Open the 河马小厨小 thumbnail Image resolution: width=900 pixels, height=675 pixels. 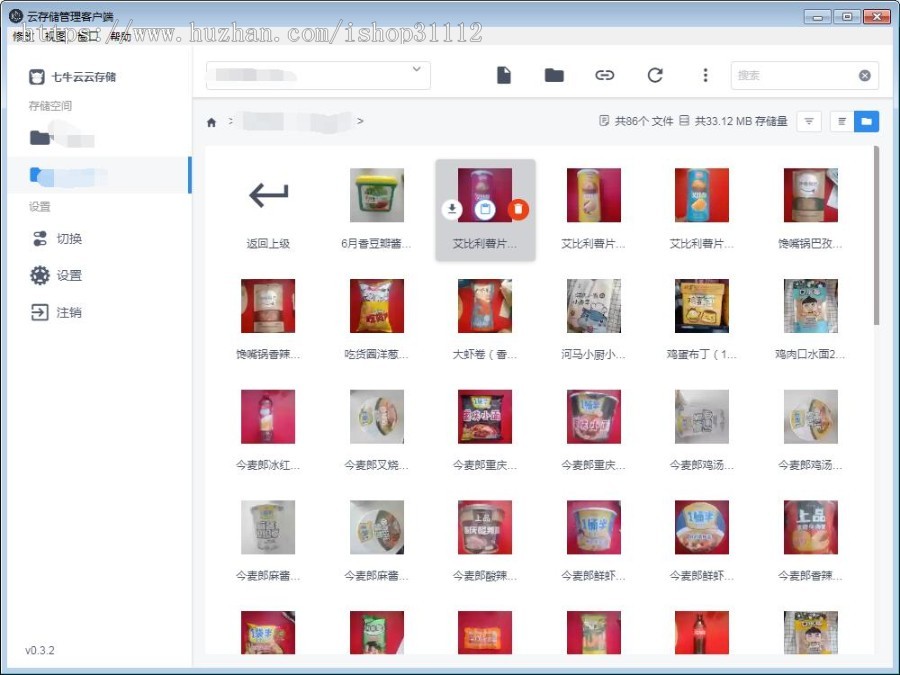point(593,306)
